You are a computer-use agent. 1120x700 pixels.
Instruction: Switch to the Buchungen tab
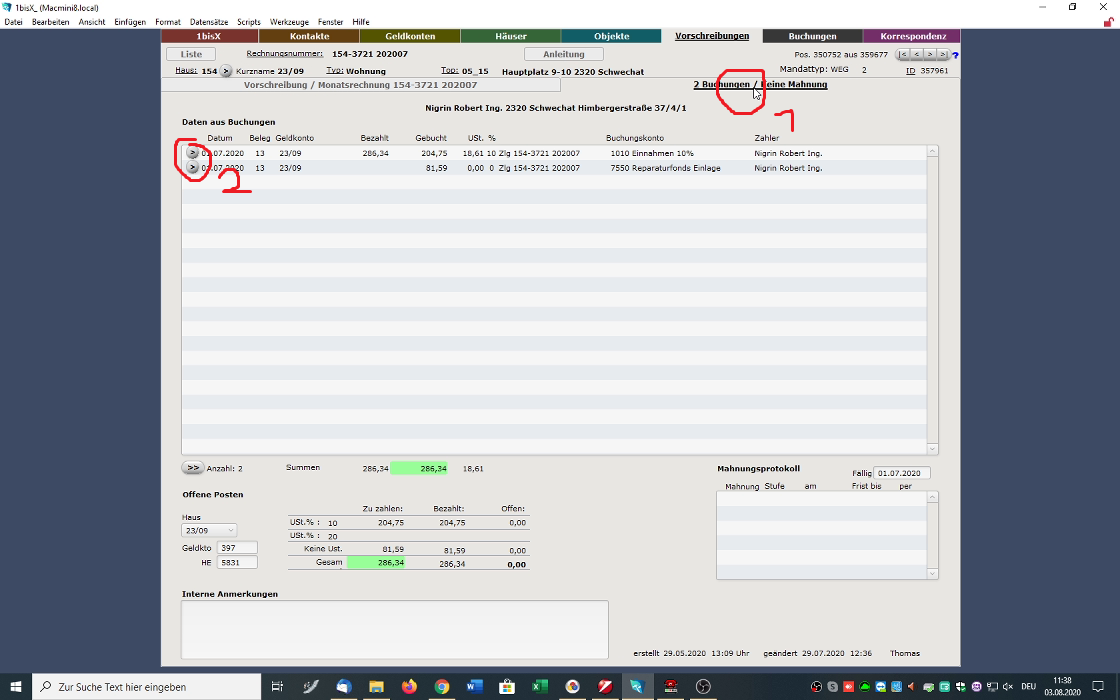(x=812, y=36)
